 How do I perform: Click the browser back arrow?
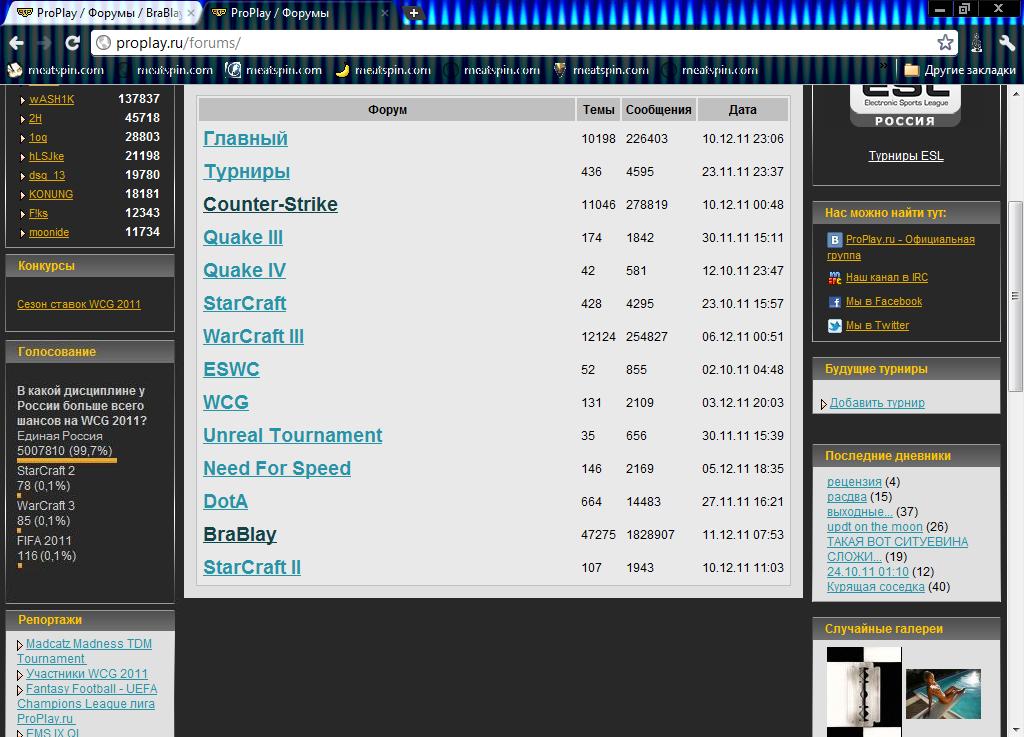pos(16,43)
